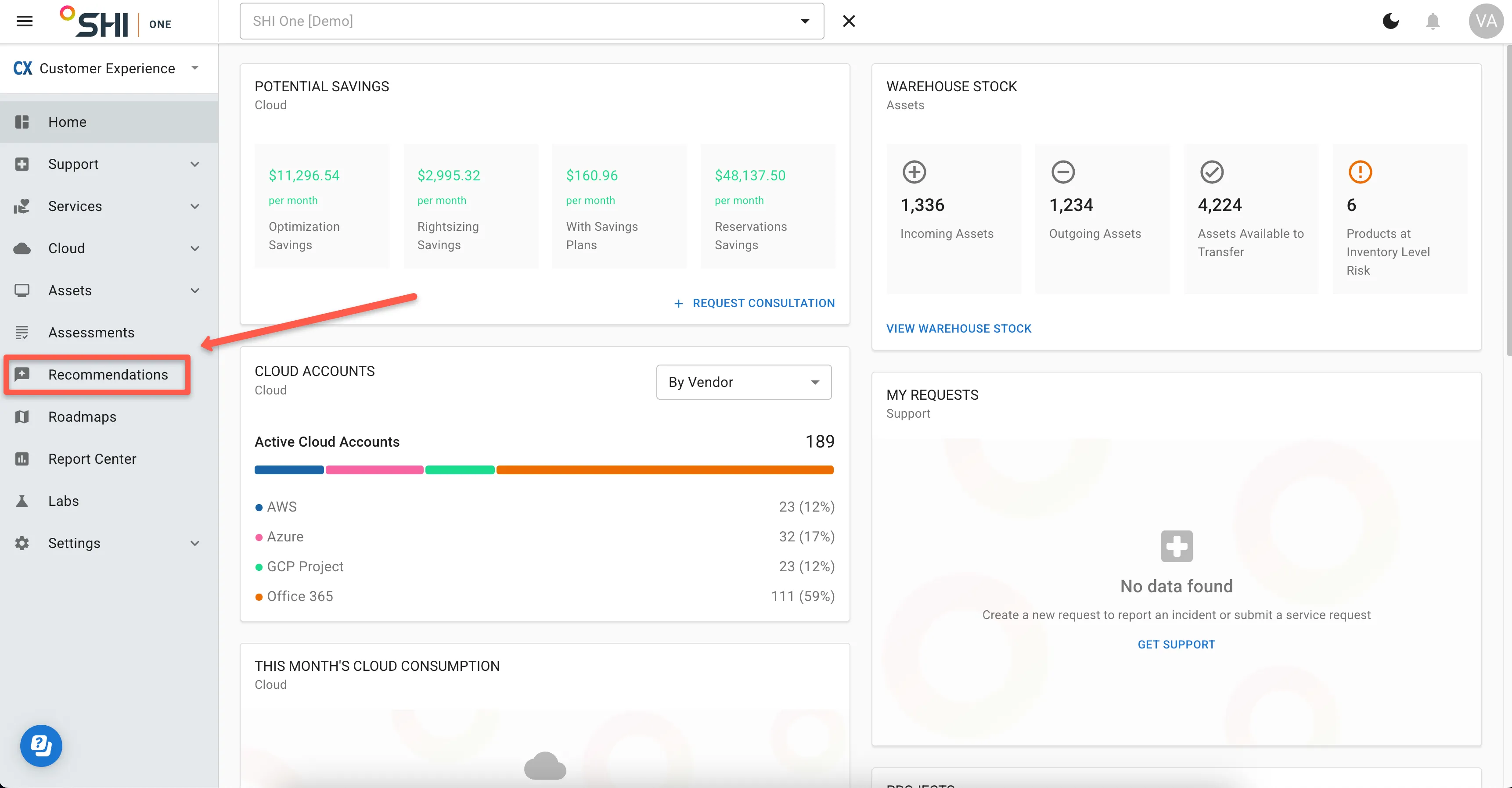Screen dimensions: 1512x788
Task: Click the SHI ONE logo
Action: point(115,21)
